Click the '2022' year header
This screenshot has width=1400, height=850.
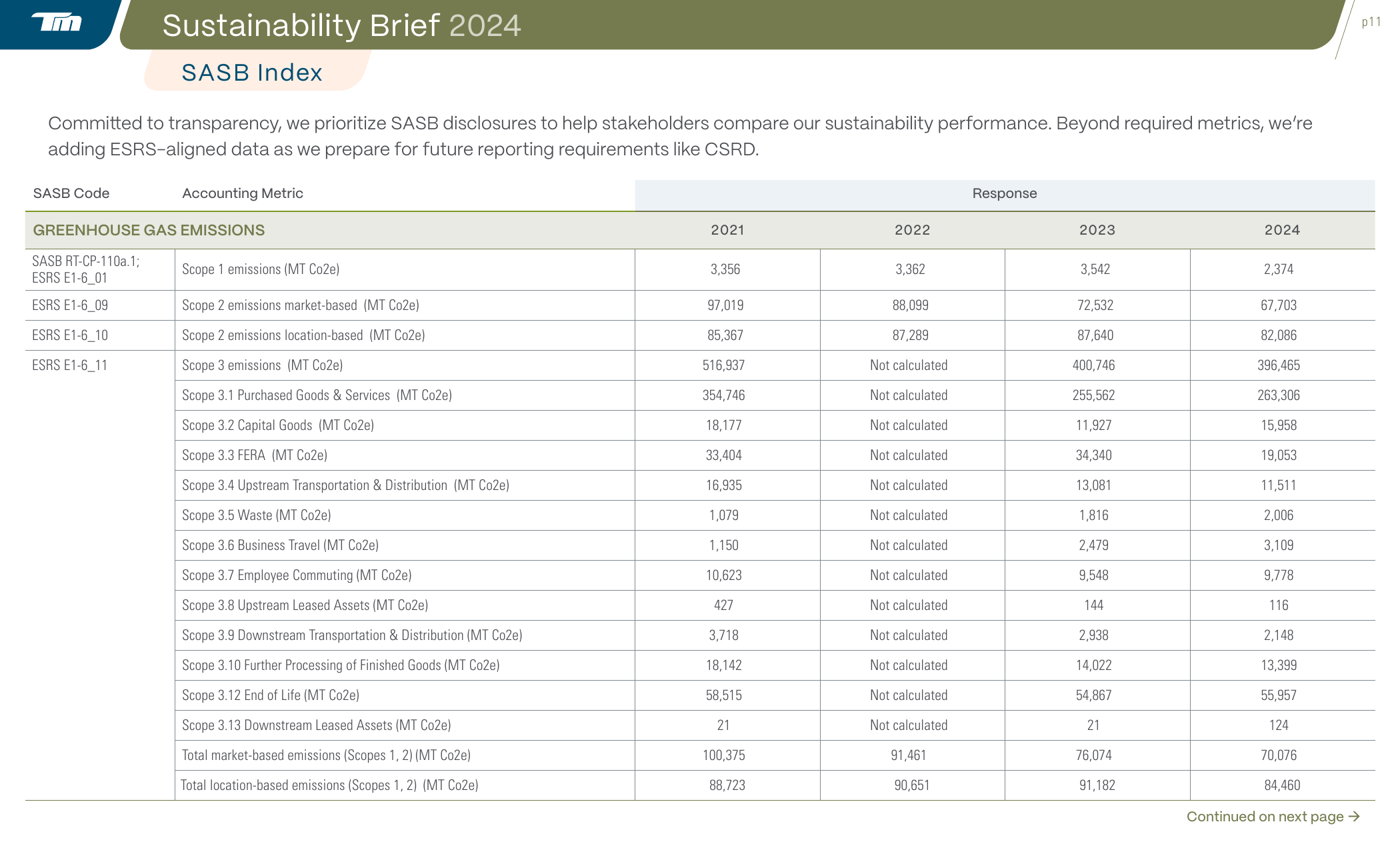pos(912,230)
